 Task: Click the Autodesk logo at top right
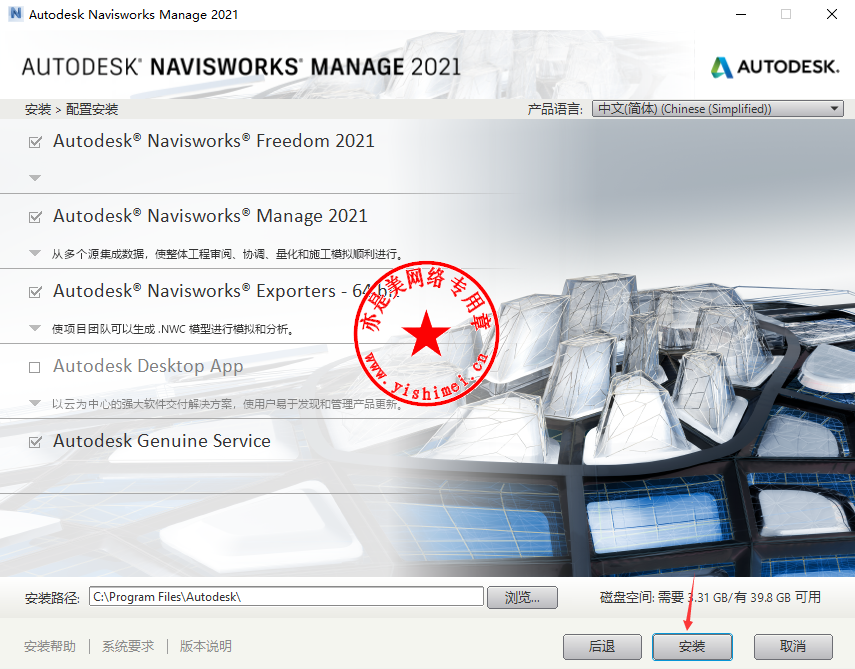(774, 67)
